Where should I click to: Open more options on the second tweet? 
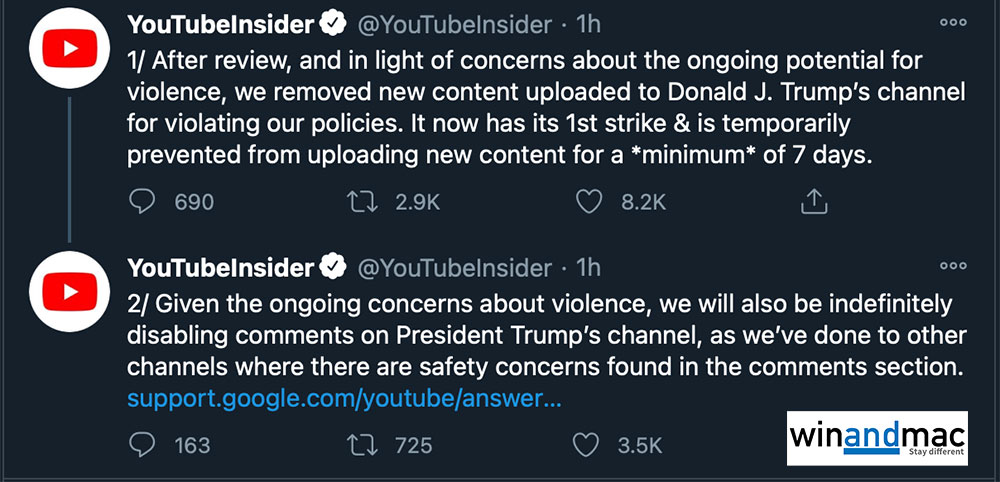coord(953,266)
